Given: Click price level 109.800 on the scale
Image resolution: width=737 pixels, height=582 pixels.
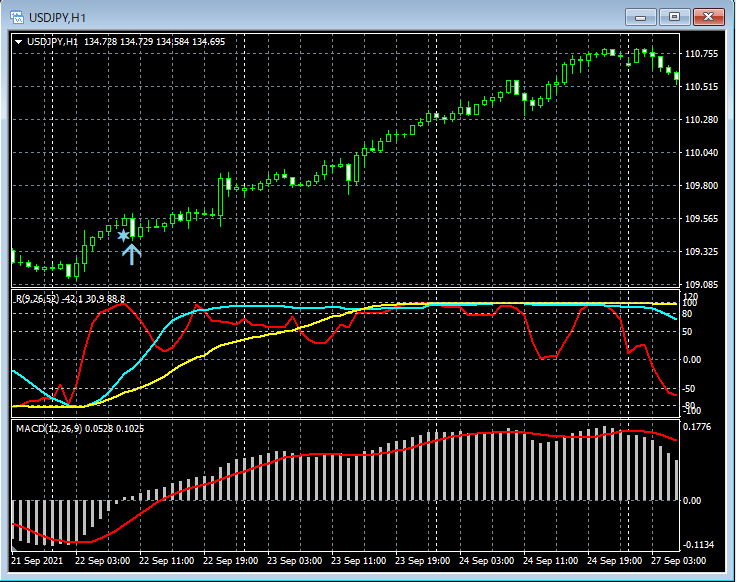Looking at the screenshot, I should tap(702, 186).
